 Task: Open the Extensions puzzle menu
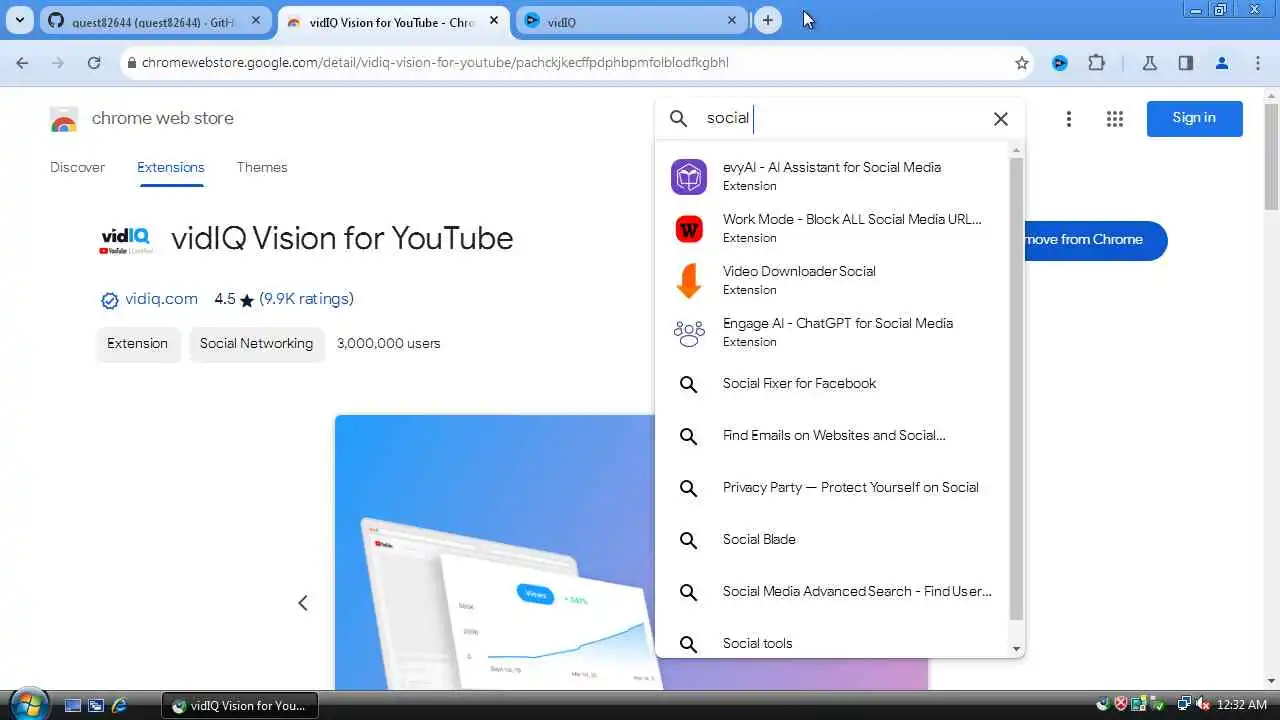pyautogui.click(x=1096, y=63)
